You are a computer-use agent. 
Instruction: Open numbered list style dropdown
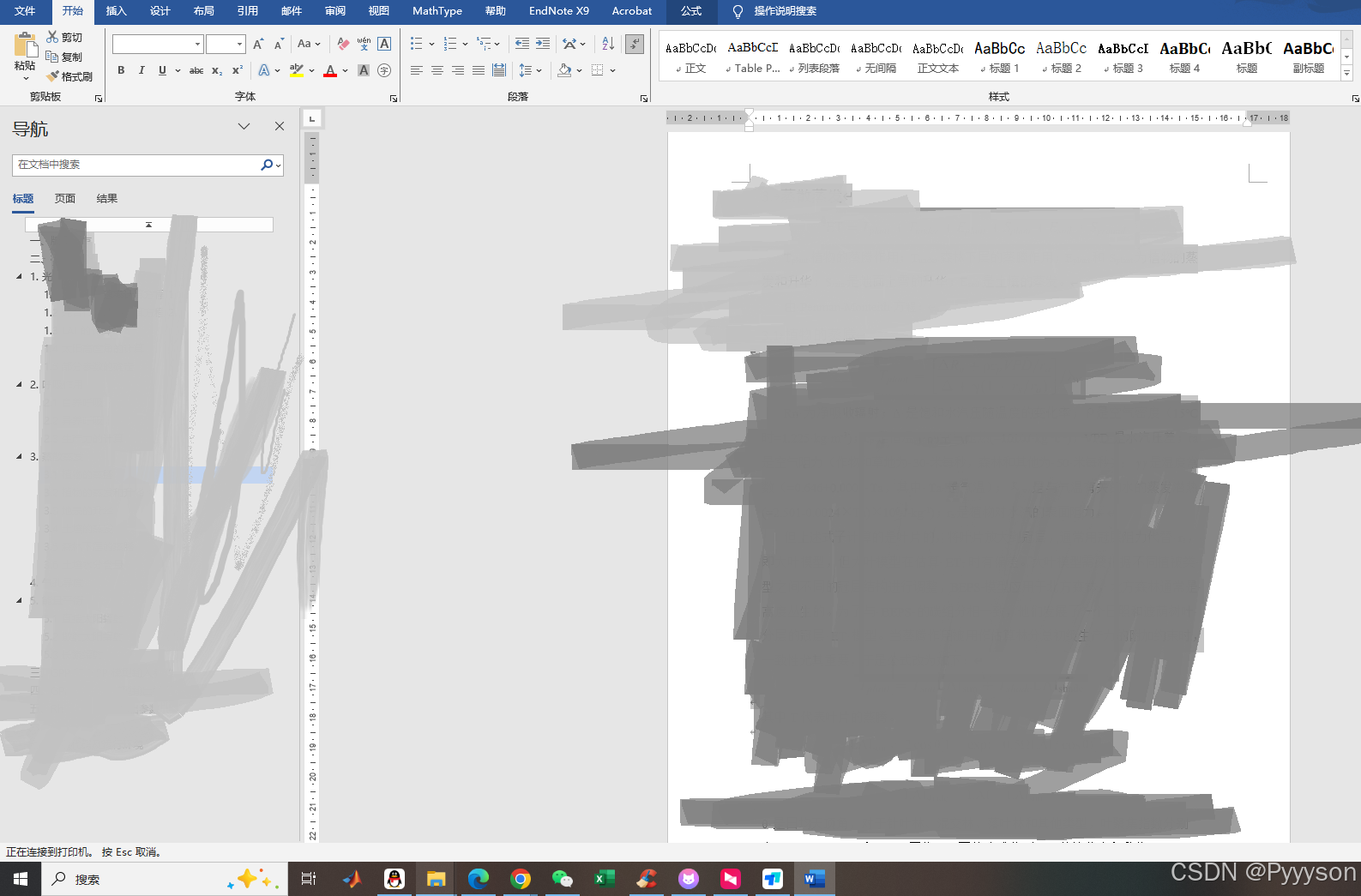coord(465,44)
